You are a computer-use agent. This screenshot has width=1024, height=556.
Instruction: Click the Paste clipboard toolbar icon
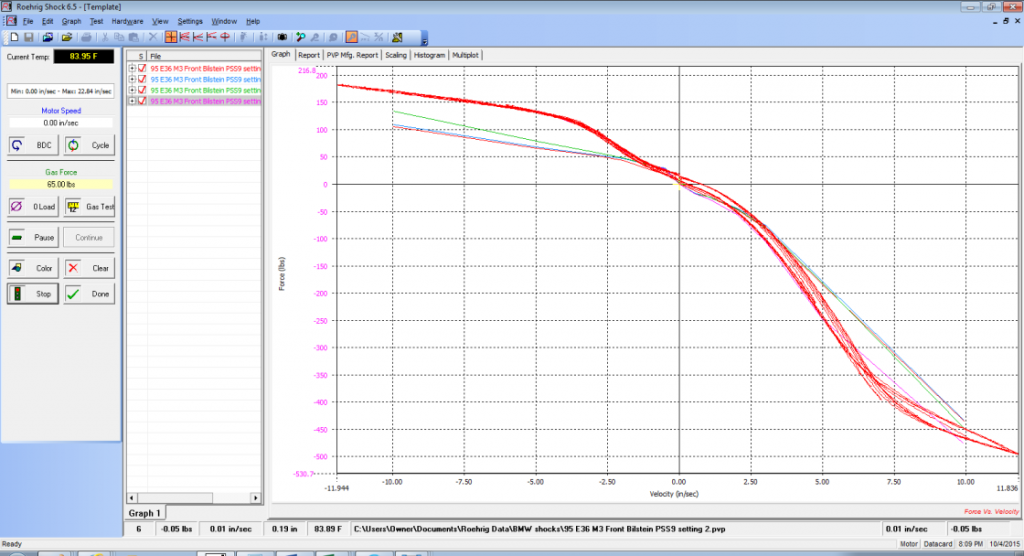coord(133,37)
